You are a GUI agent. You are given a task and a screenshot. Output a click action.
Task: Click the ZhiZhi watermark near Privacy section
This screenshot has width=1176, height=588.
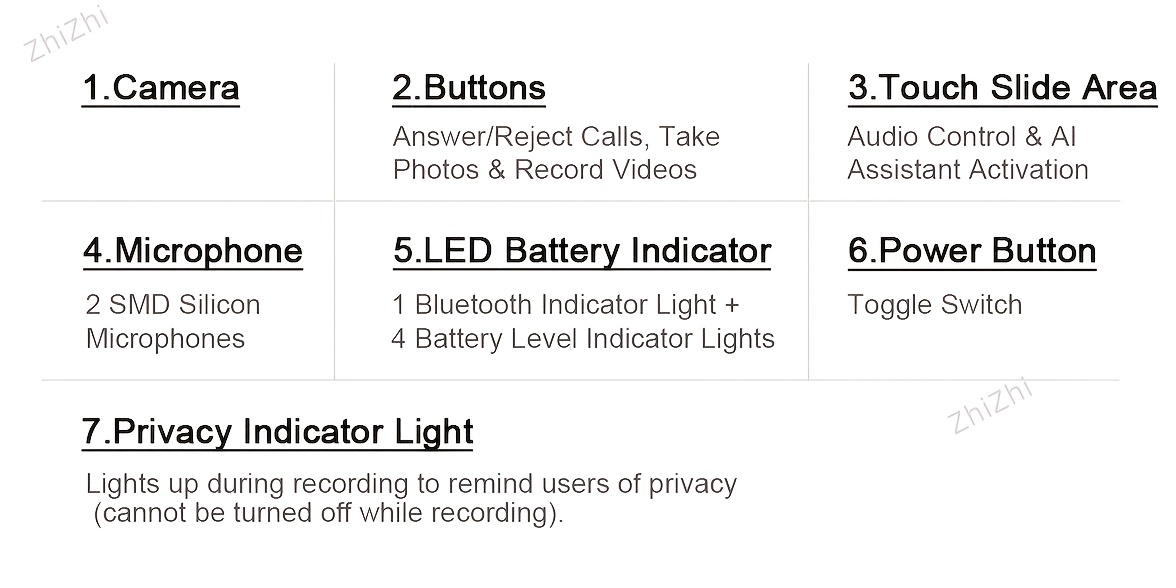click(x=990, y=406)
